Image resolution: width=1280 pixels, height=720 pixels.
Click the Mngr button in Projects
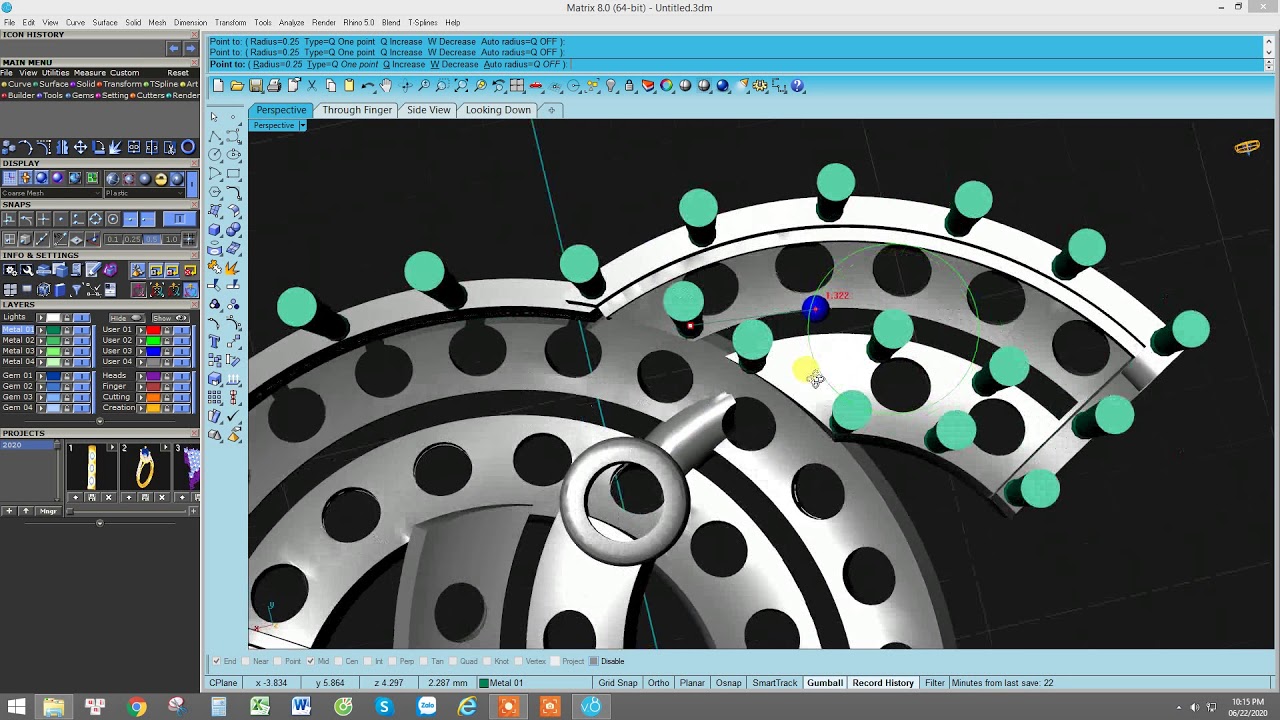point(48,511)
